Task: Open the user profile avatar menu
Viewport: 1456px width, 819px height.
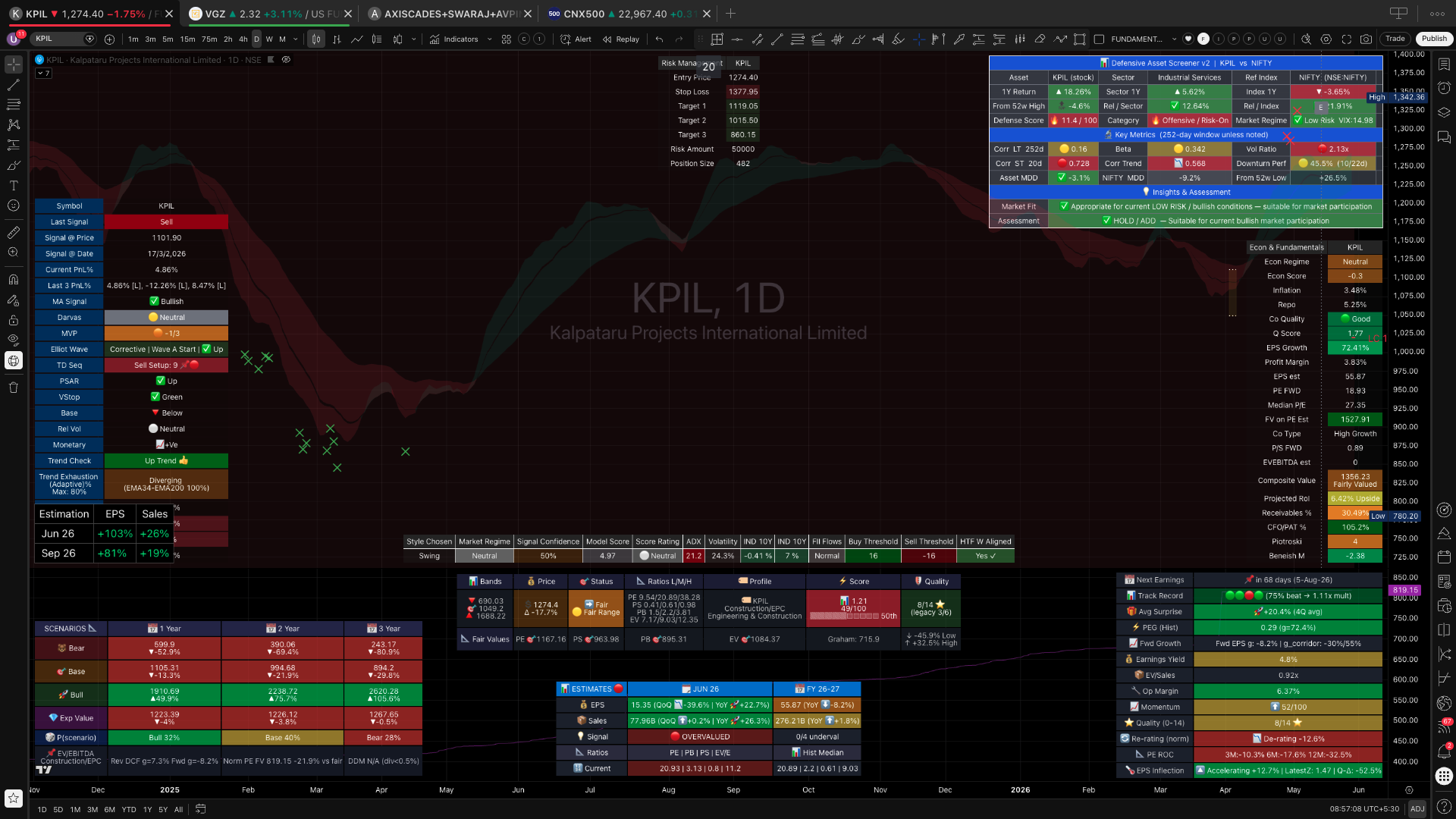Action: tap(14, 39)
